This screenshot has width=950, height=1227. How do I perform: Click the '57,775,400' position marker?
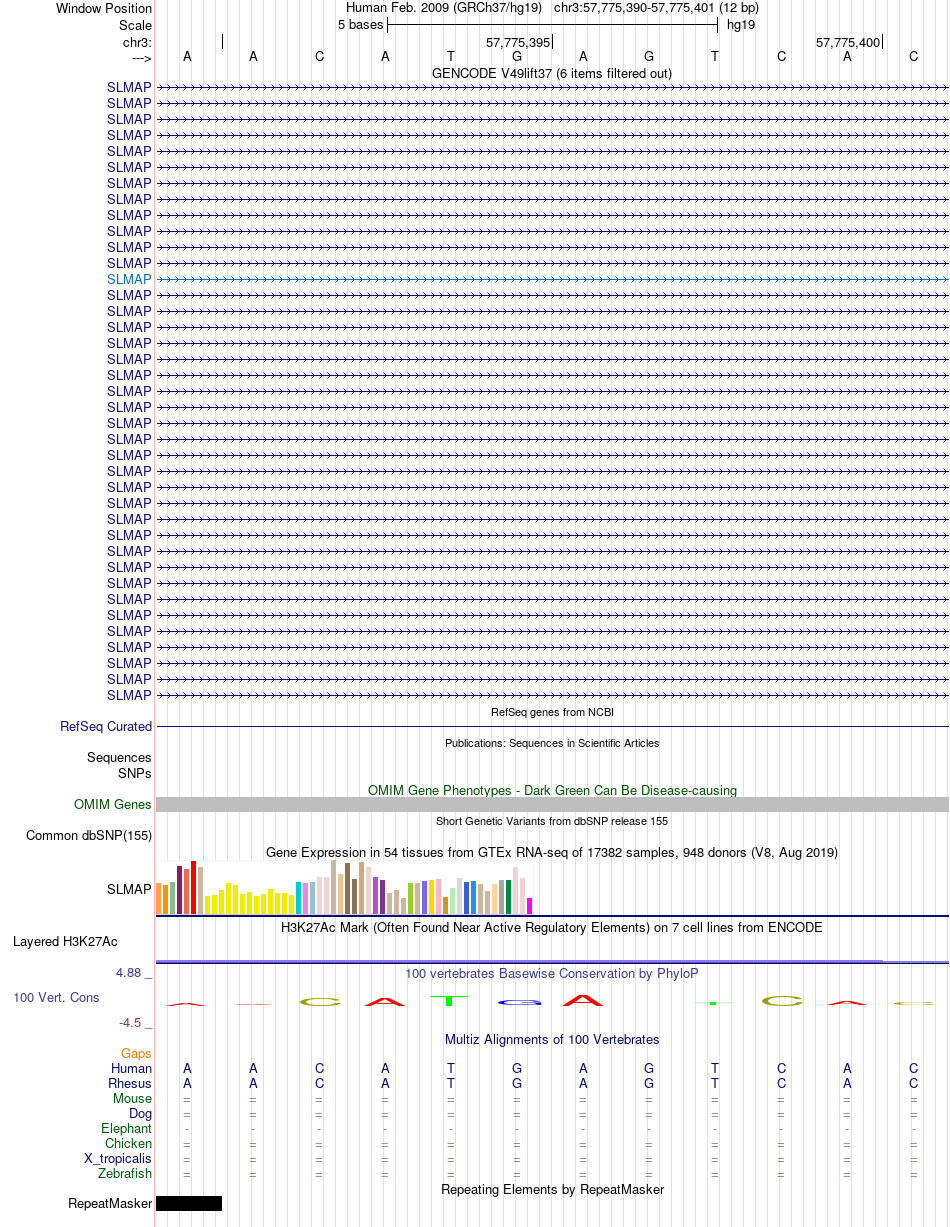tap(848, 43)
